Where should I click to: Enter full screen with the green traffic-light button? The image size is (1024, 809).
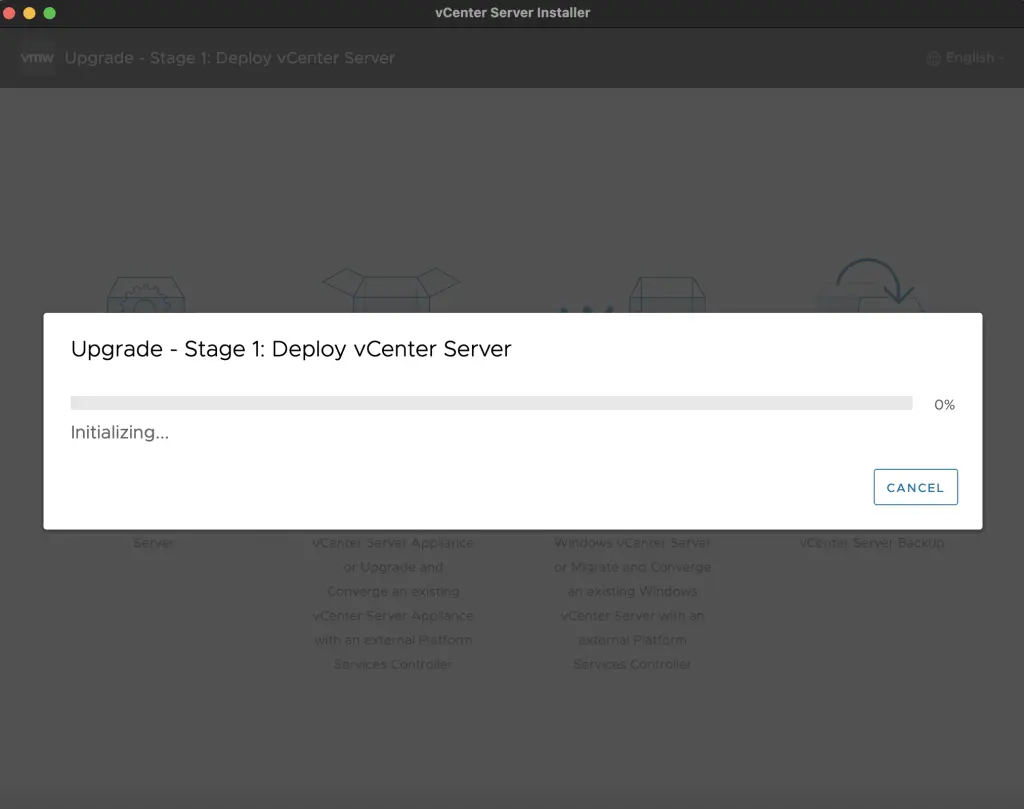pyautogui.click(x=46, y=12)
